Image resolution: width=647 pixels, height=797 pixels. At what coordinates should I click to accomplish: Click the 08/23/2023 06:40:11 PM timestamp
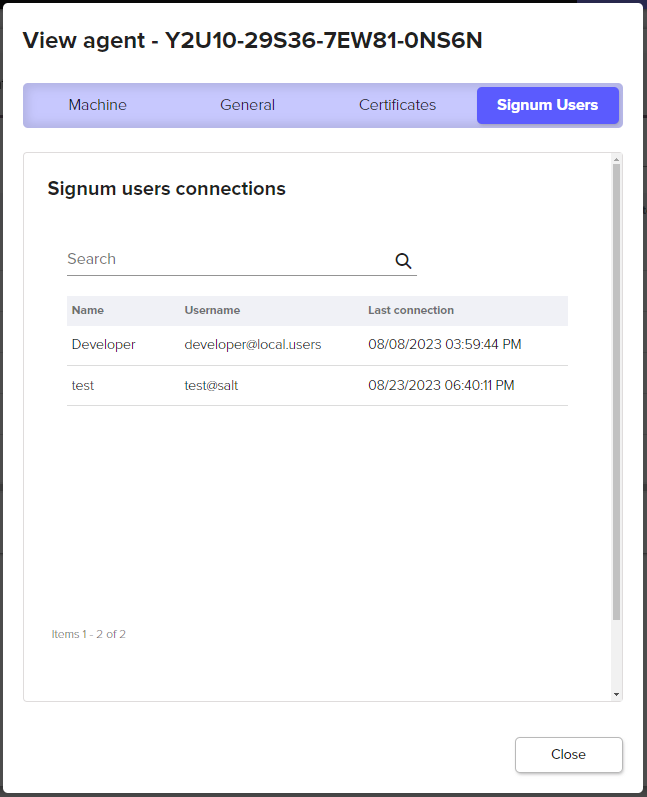pyautogui.click(x=441, y=385)
